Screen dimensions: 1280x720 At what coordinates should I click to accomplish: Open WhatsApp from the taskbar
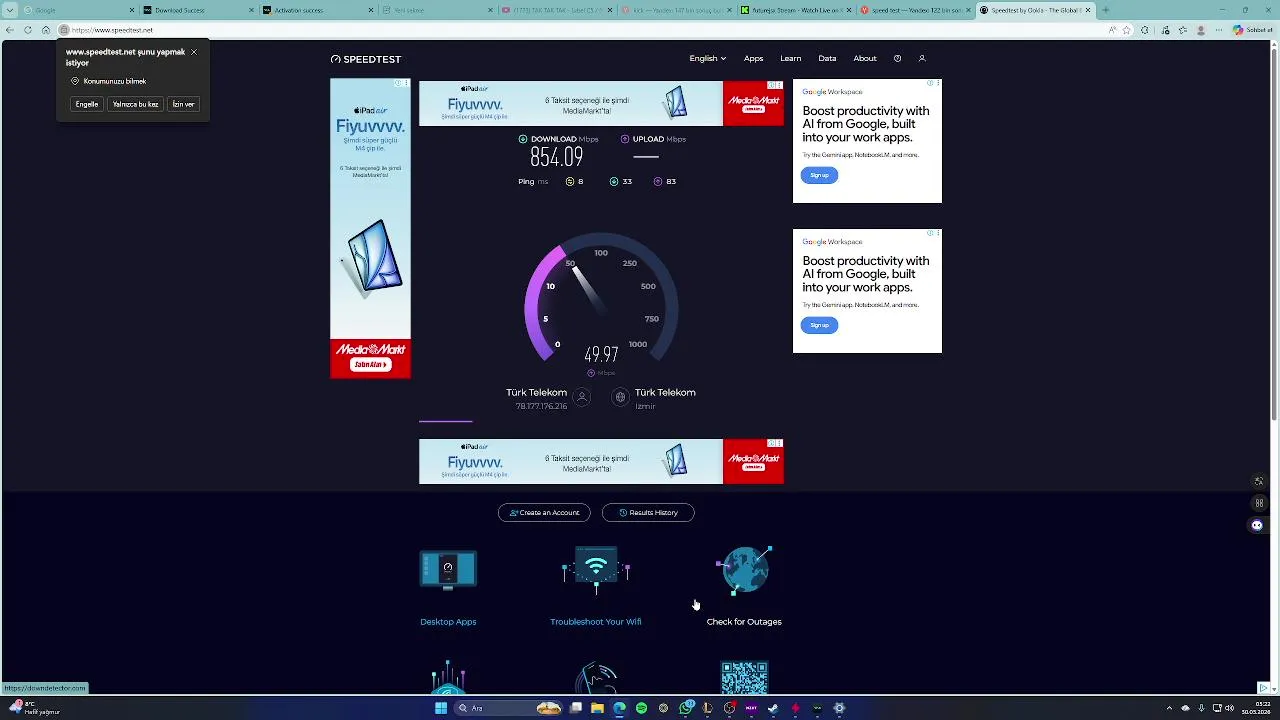click(x=685, y=708)
